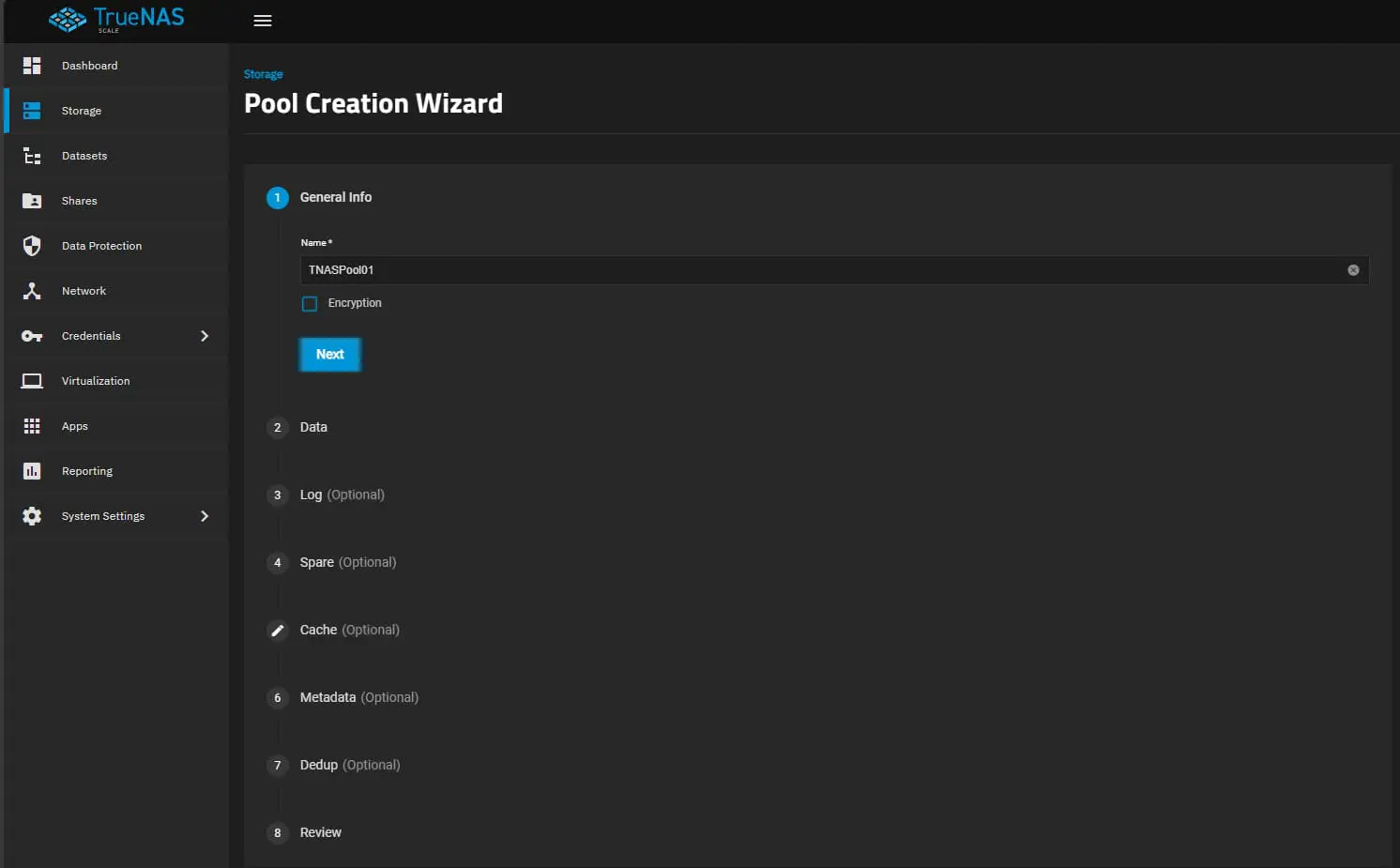Select Shares in the sidebar

pyautogui.click(x=116, y=201)
